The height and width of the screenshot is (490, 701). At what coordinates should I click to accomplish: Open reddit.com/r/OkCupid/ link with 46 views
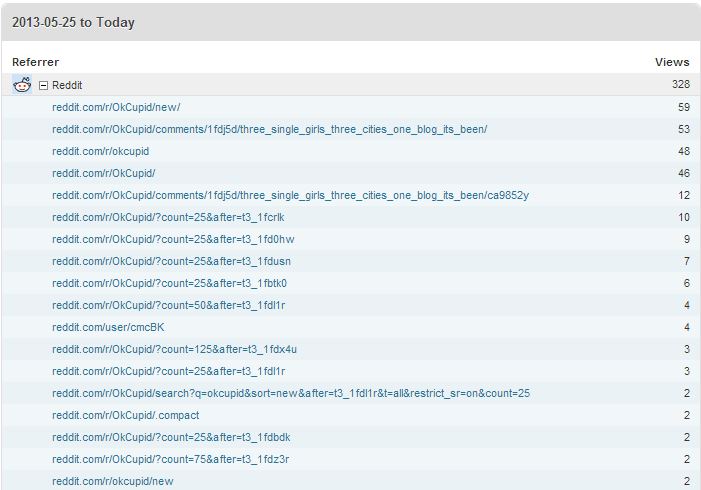[x=103, y=173]
